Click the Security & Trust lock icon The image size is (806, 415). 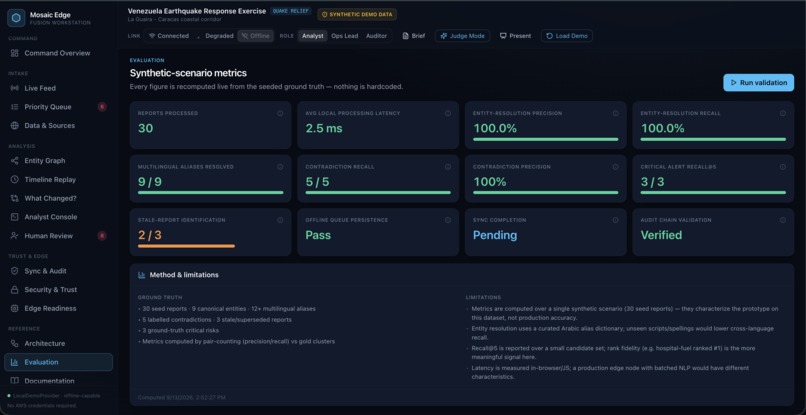pos(14,290)
